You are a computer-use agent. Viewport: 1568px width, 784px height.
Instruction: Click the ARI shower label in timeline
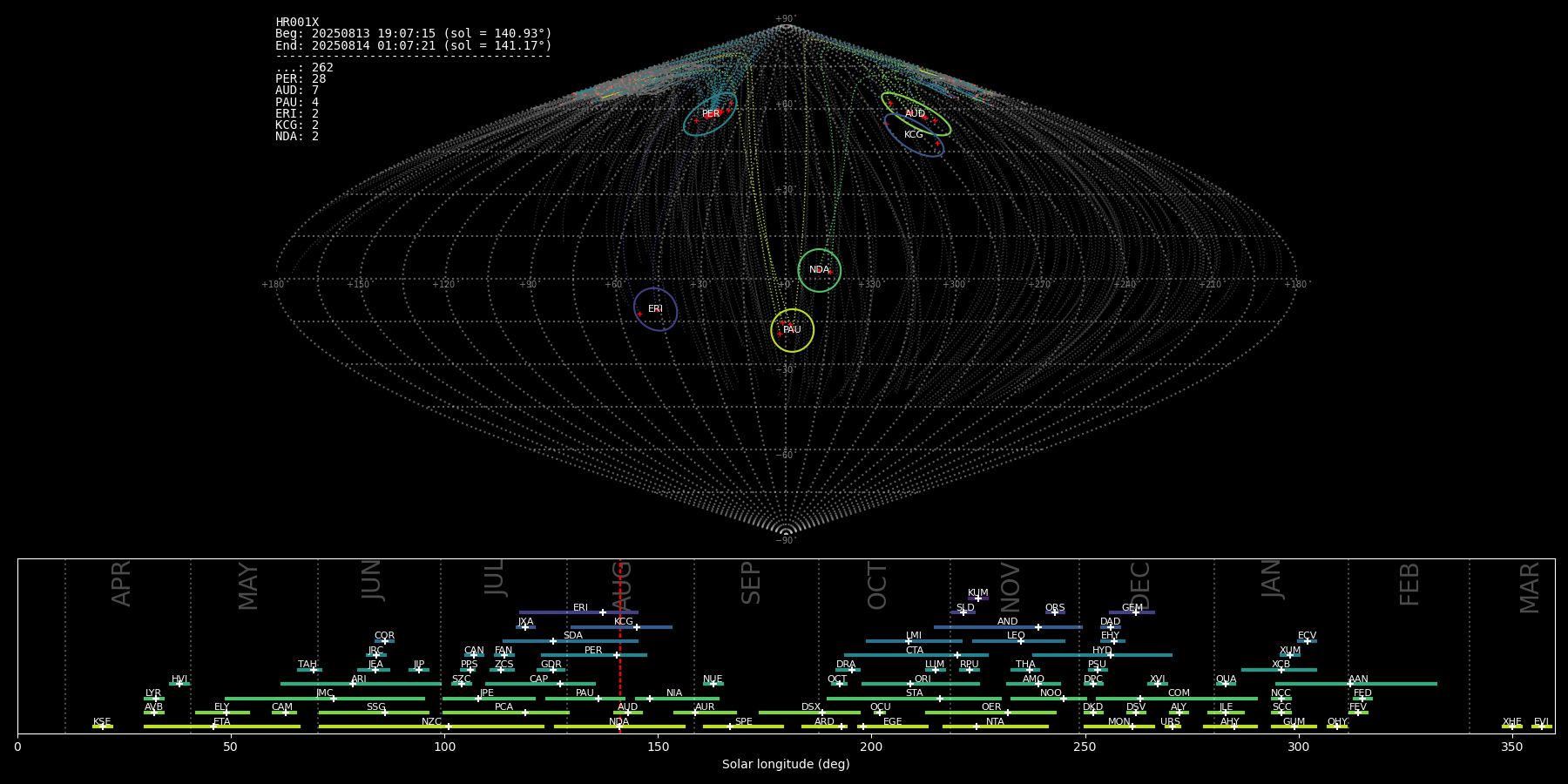(359, 679)
